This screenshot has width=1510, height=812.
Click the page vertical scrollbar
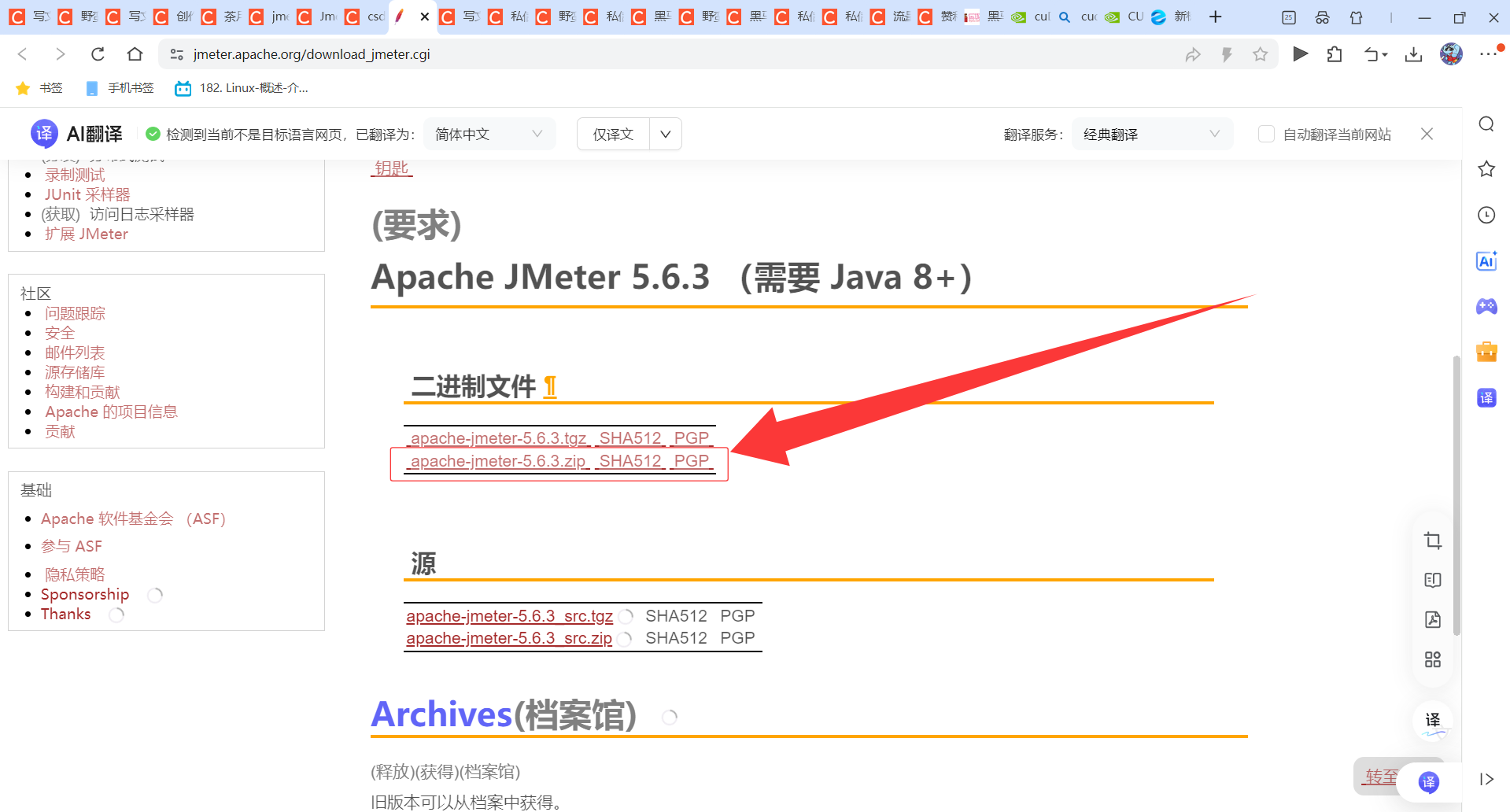[x=1456, y=496]
